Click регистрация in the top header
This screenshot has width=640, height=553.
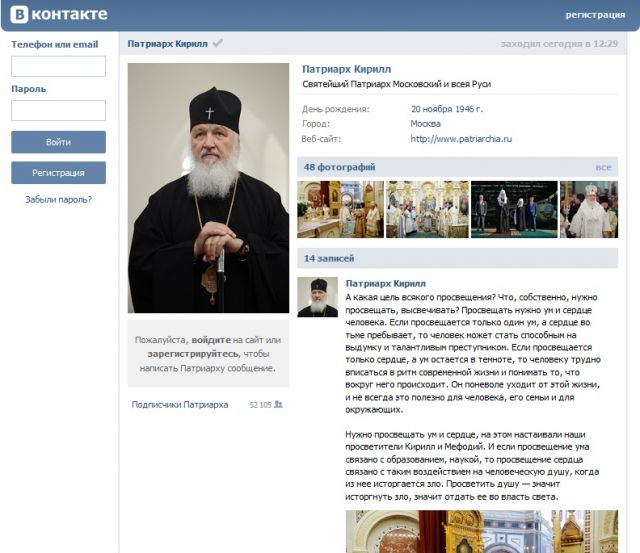coord(595,15)
